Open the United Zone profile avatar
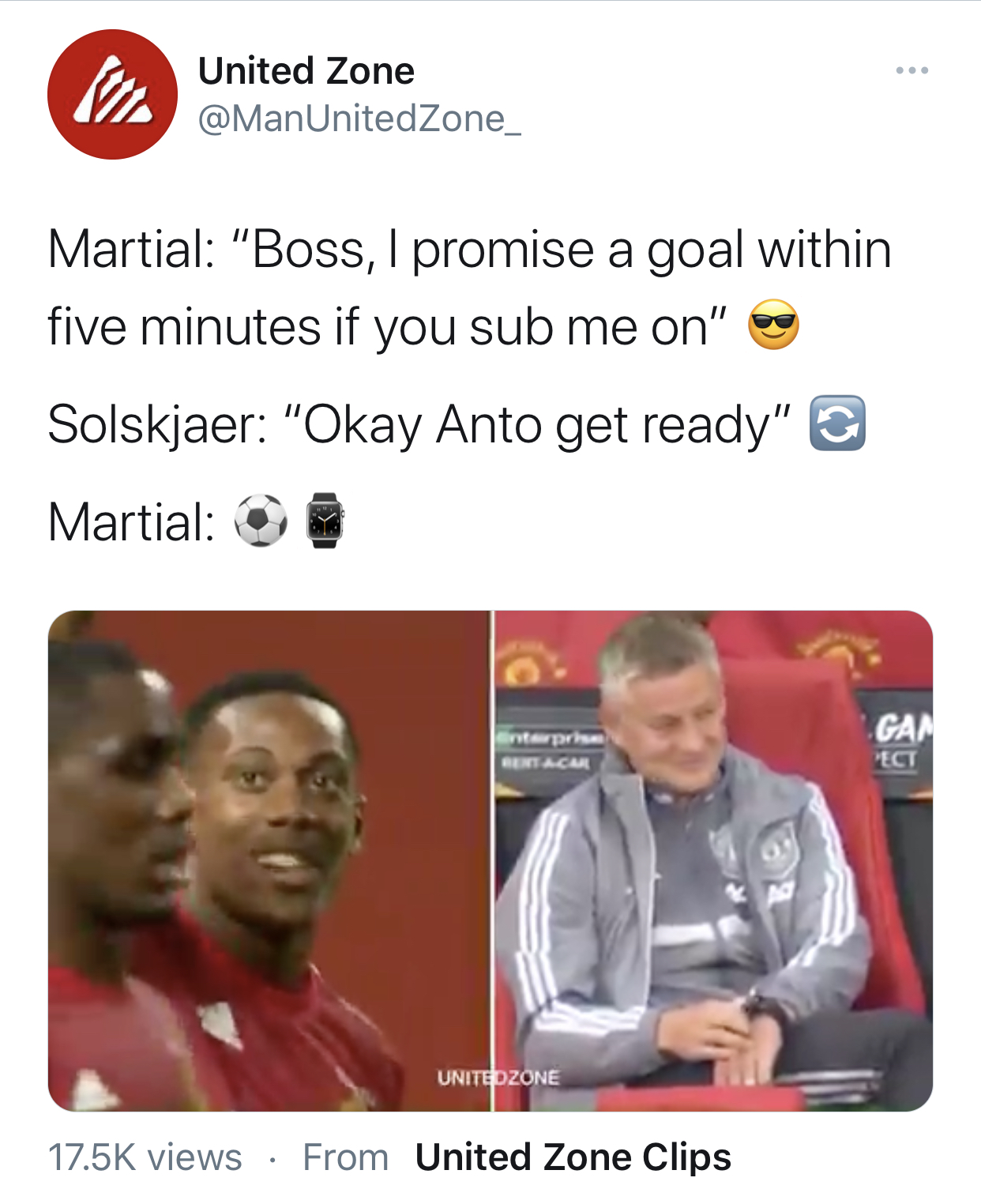 click(112, 94)
